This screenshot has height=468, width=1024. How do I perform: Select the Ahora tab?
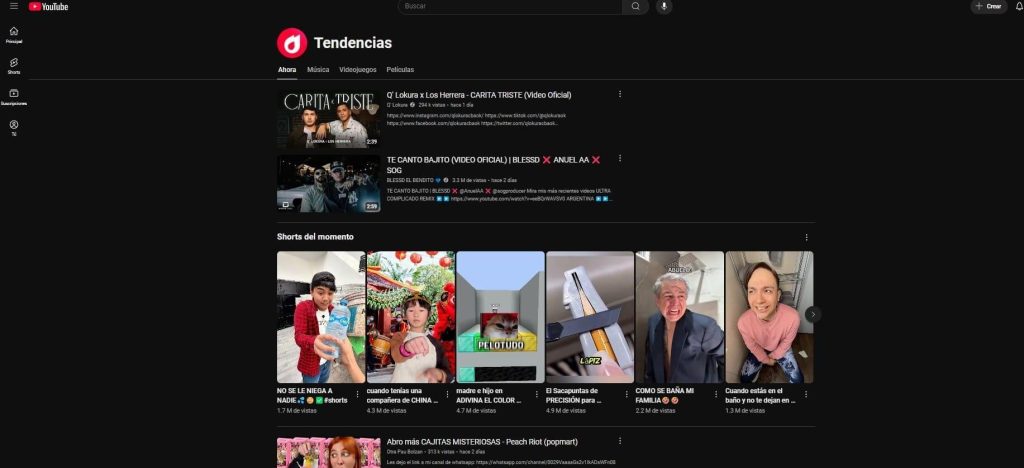[x=287, y=70]
